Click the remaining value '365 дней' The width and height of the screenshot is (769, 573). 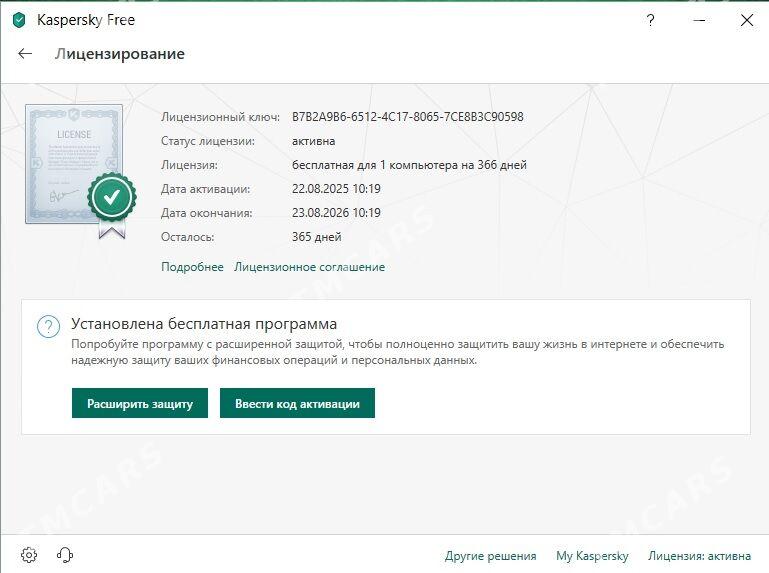pos(316,237)
